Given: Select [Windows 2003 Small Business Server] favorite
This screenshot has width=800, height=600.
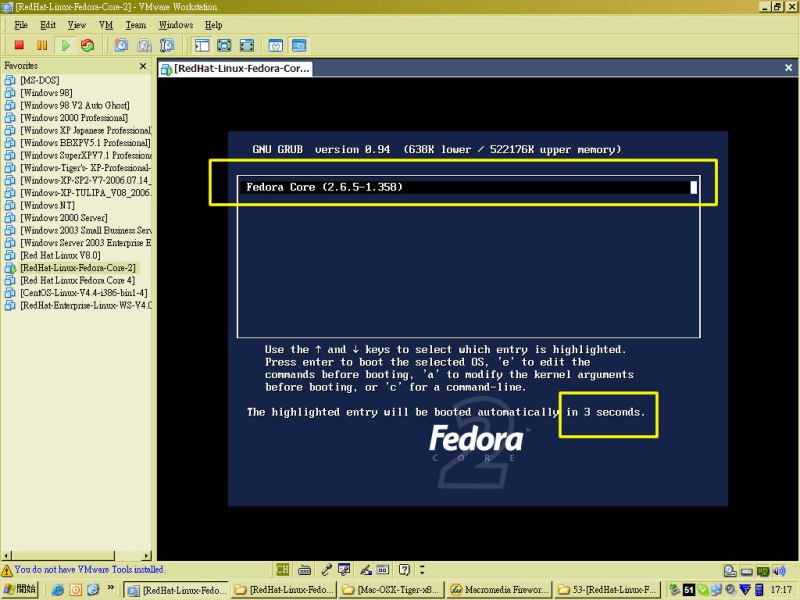Looking at the screenshot, I should pos(86,230).
